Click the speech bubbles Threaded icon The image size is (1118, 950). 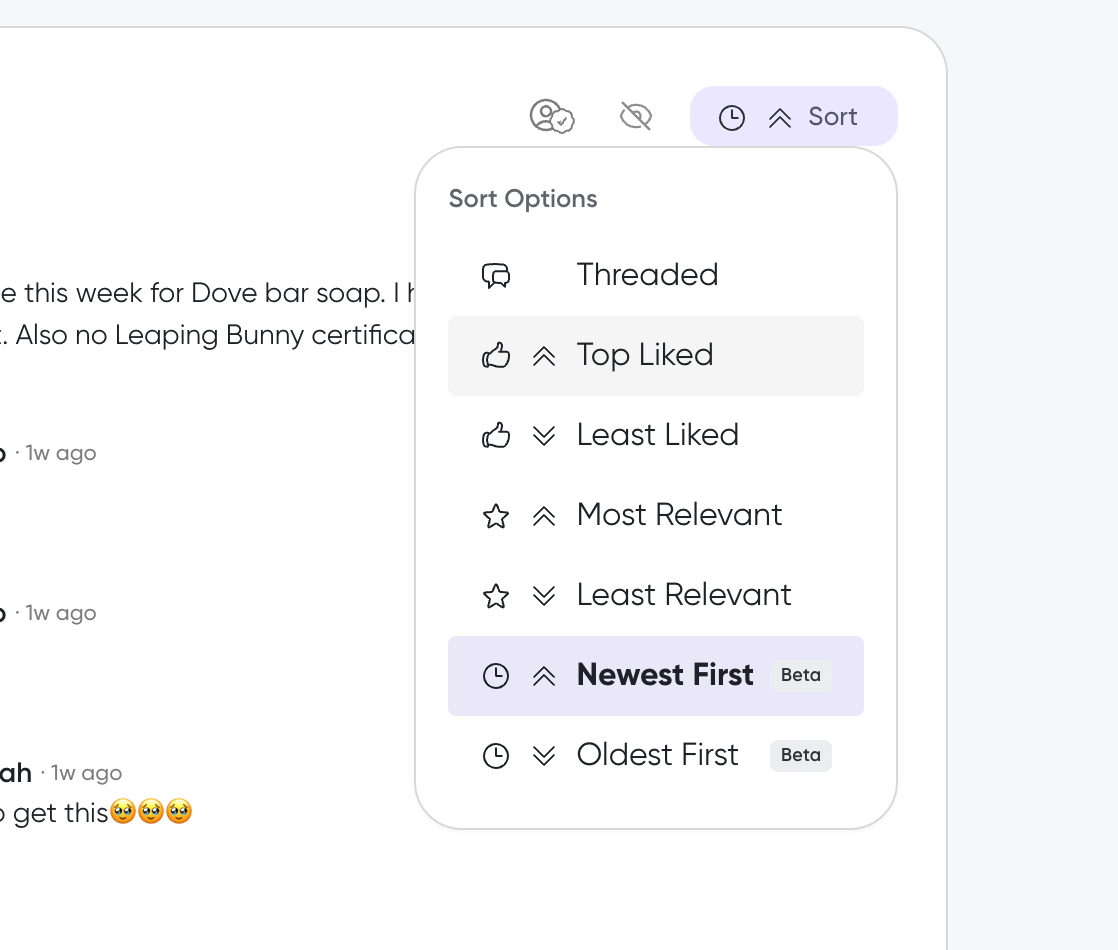pyautogui.click(x=496, y=275)
